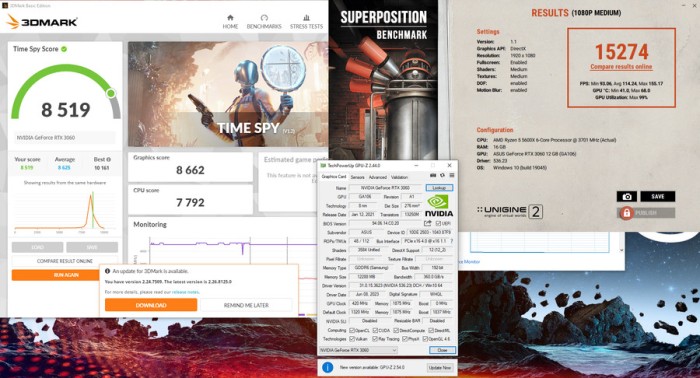Click the GPU-Z screenshot camera icon

(433, 175)
